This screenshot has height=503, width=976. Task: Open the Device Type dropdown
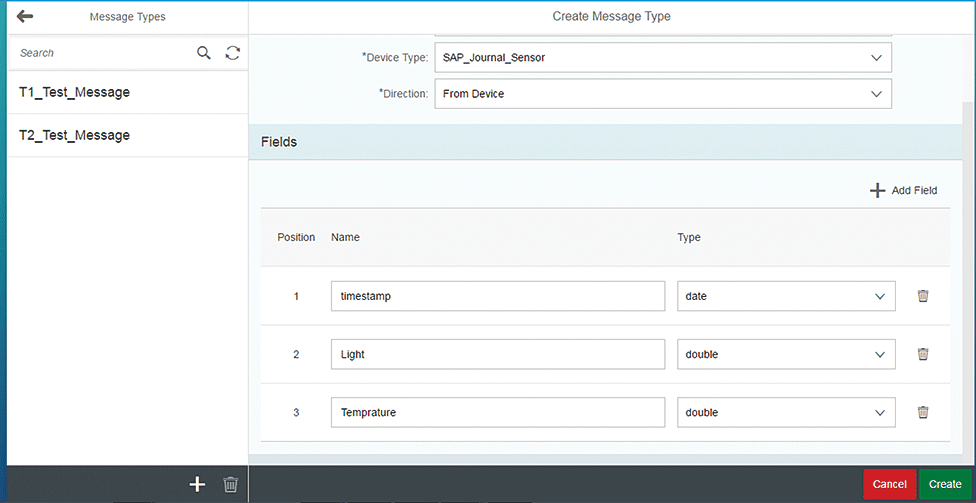[x=662, y=57]
